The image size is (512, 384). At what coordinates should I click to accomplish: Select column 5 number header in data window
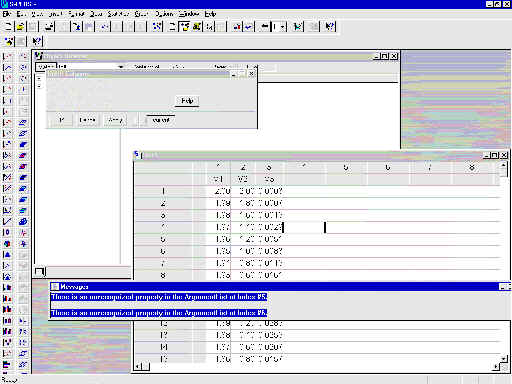pos(346,167)
